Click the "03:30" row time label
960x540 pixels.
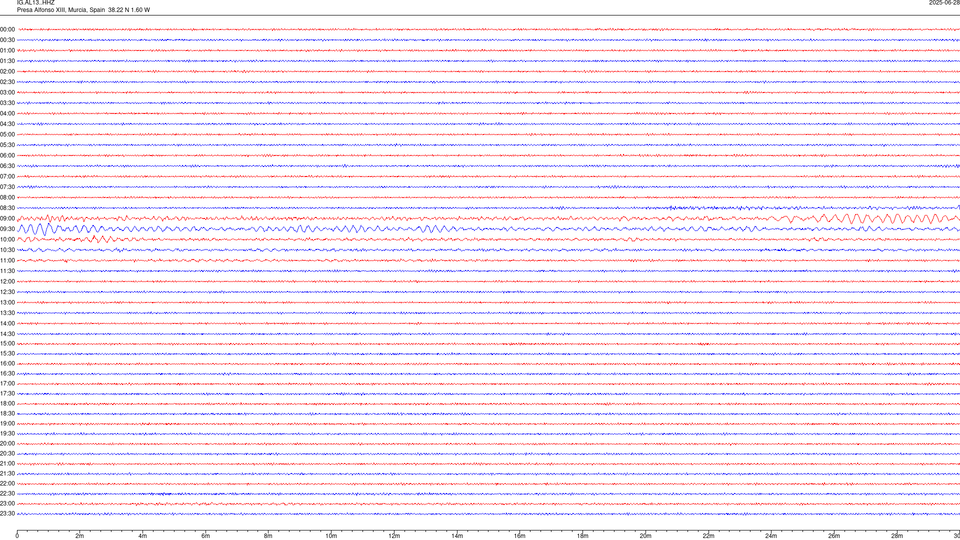pyautogui.click(x=7, y=103)
